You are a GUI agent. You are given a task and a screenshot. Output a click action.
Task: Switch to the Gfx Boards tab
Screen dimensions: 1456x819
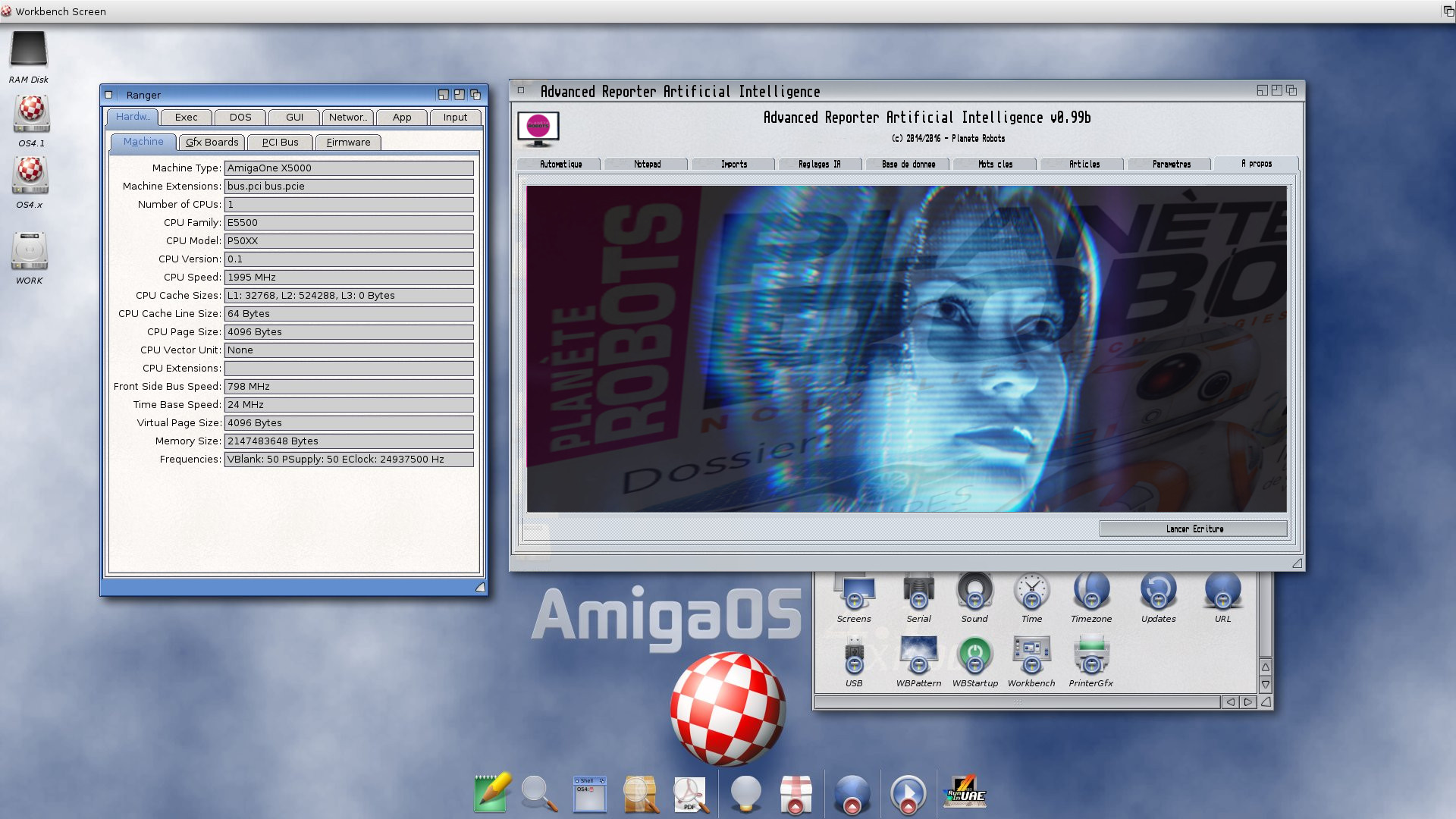pos(210,141)
